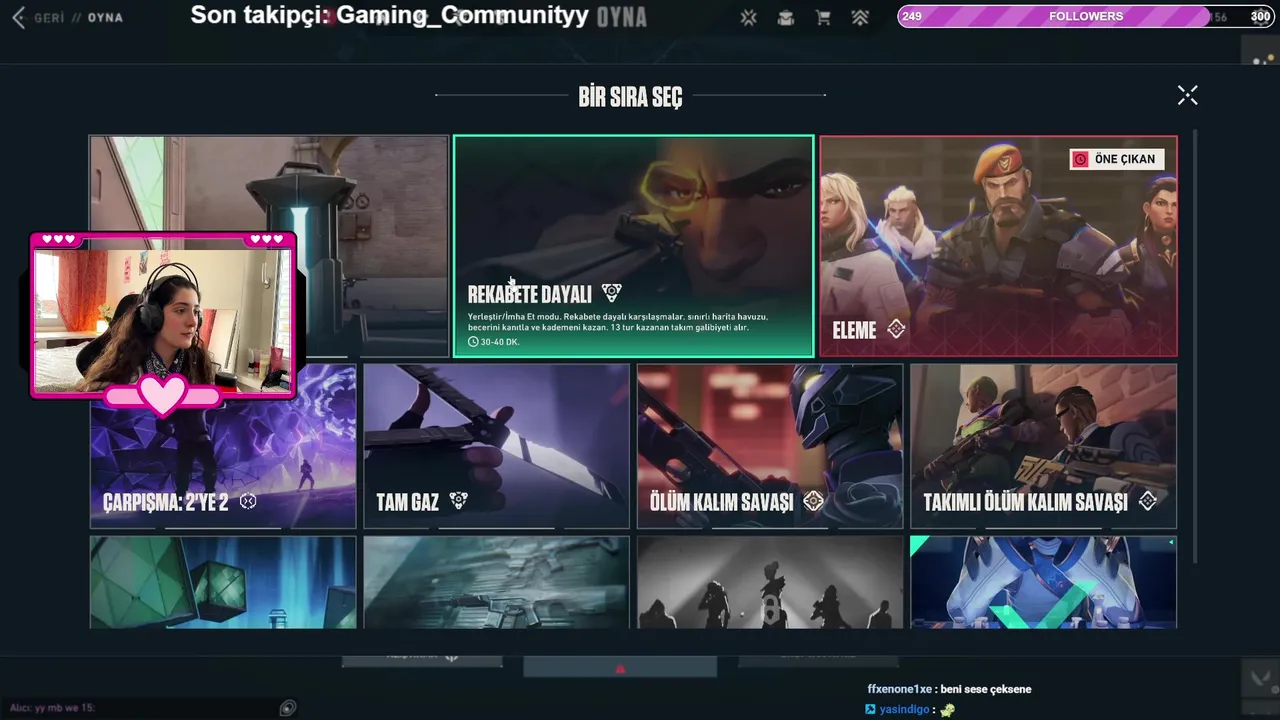Click the clock icon in Öne Çıkan badge
The width and height of the screenshot is (1280, 720).
coord(1080,159)
